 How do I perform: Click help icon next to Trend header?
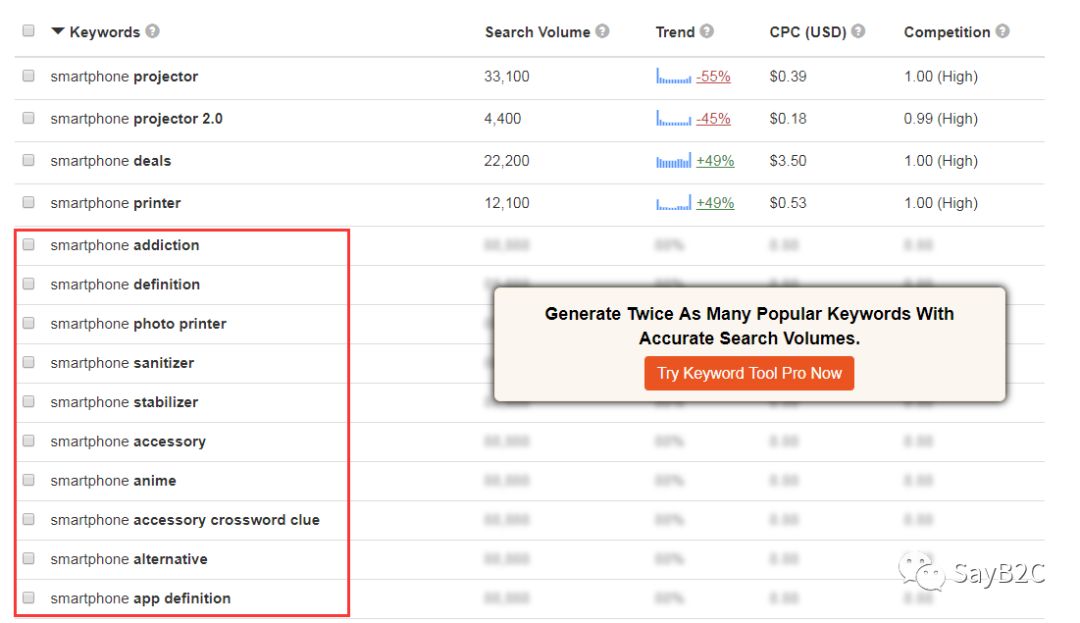point(707,31)
